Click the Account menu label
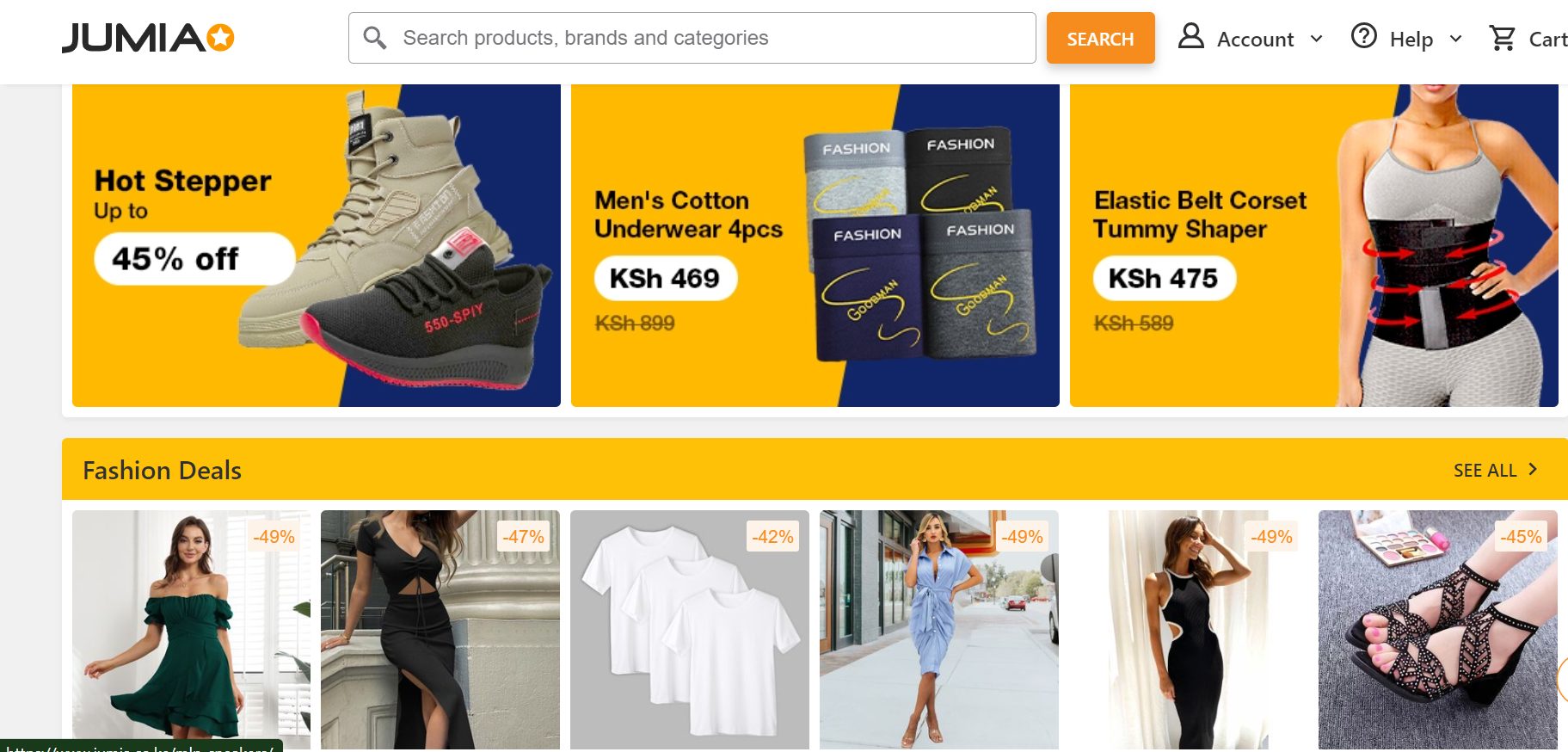The height and width of the screenshot is (752, 1568). point(1255,40)
